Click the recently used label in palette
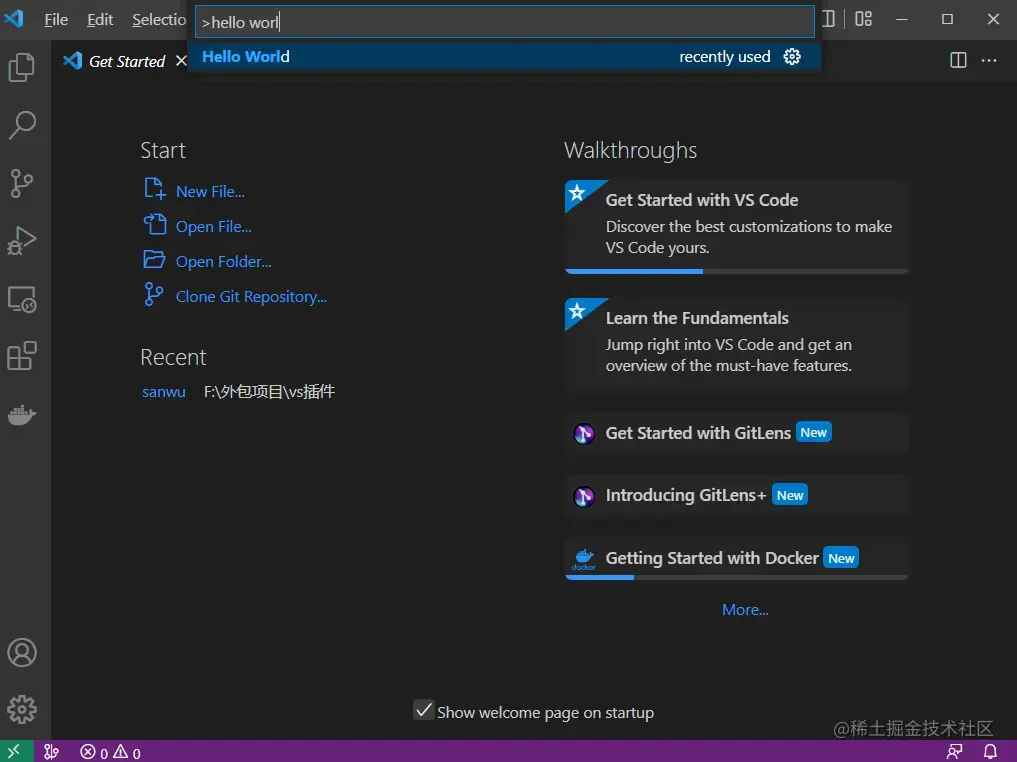The height and width of the screenshot is (762, 1017). (724, 57)
